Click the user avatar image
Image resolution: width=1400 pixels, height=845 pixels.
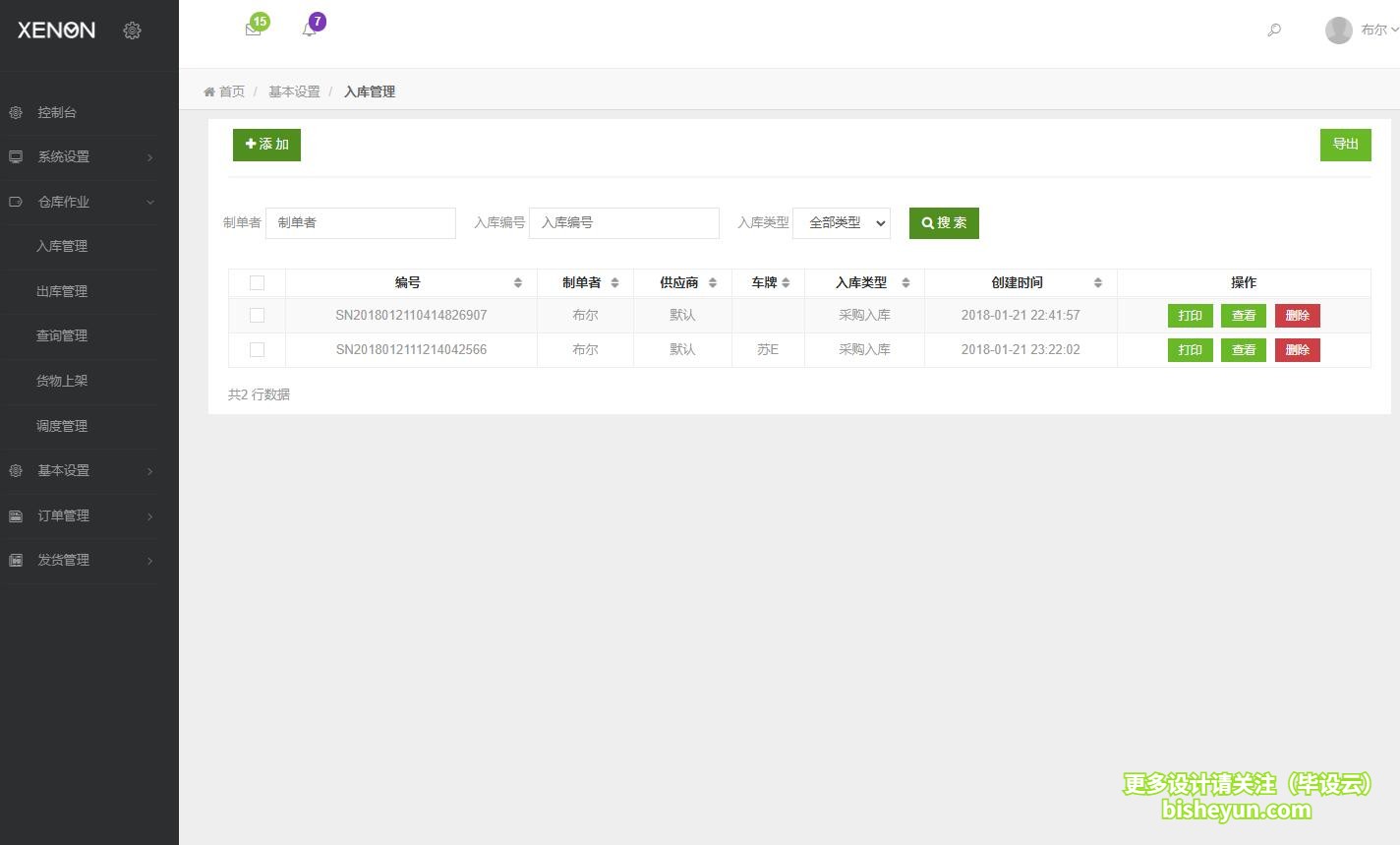tap(1338, 30)
